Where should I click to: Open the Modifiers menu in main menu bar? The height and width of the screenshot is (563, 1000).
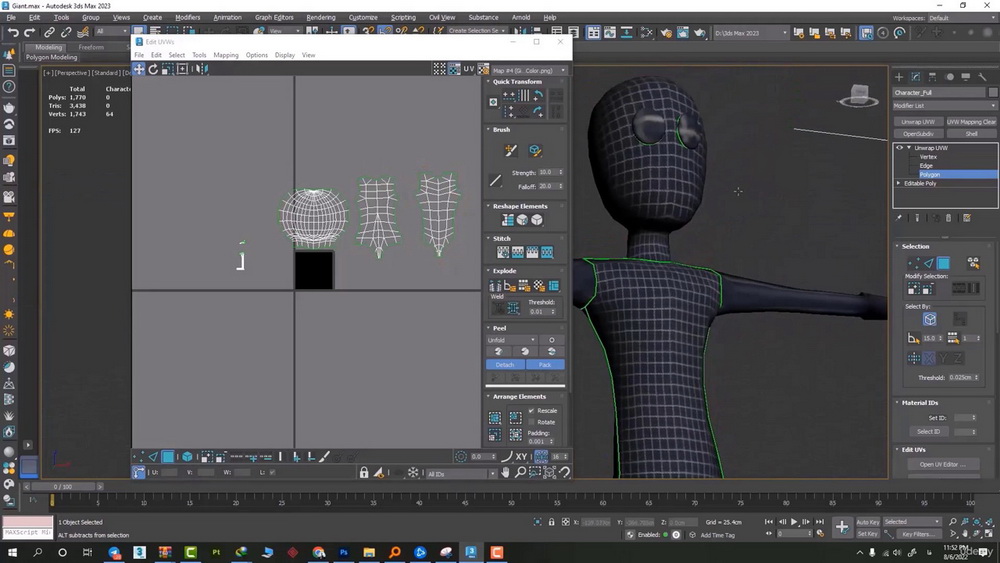[x=188, y=17]
